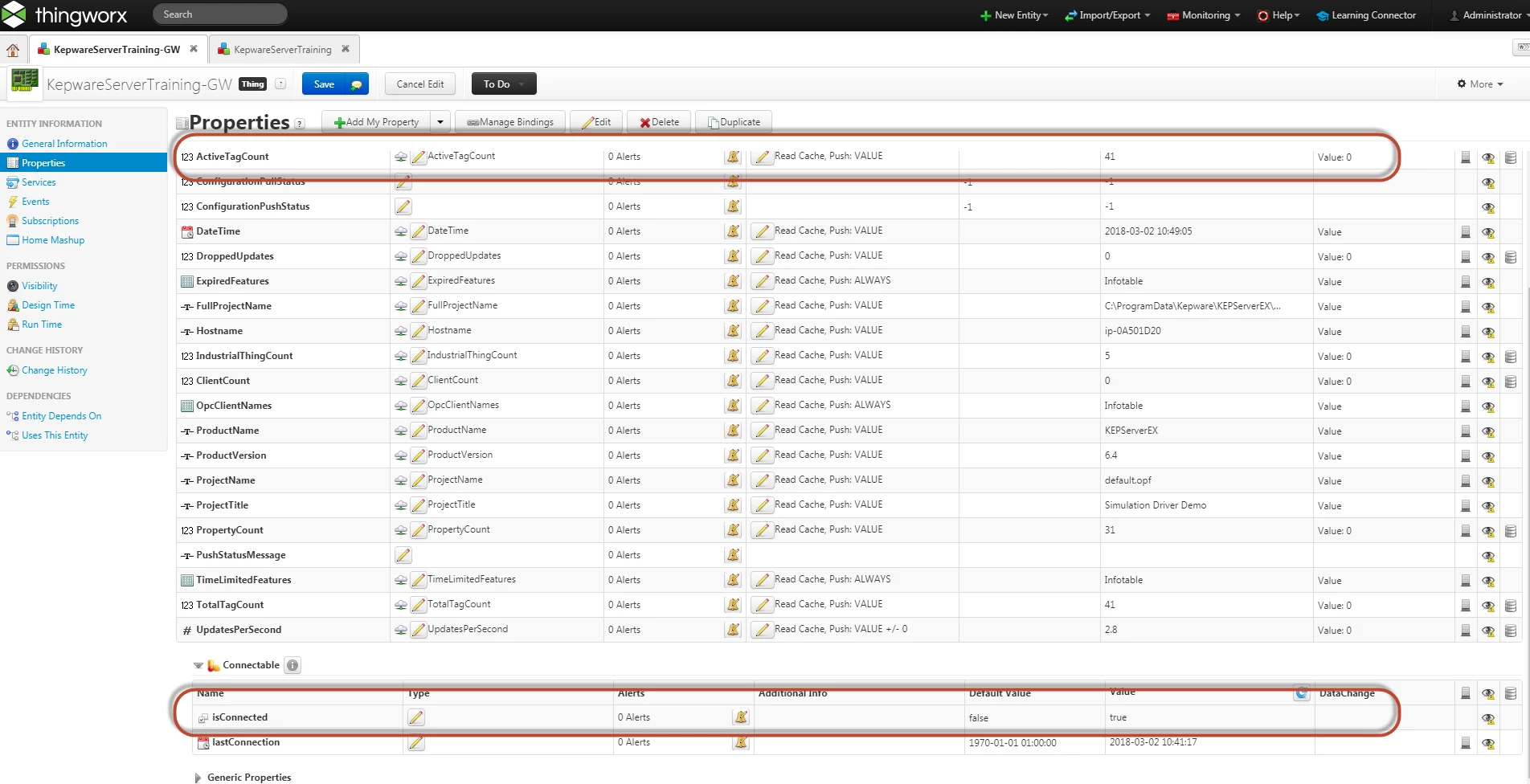The width and height of the screenshot is (1530, 784).
Task: Toggle visibility eye for Hostname
Action: point(1488,333)
